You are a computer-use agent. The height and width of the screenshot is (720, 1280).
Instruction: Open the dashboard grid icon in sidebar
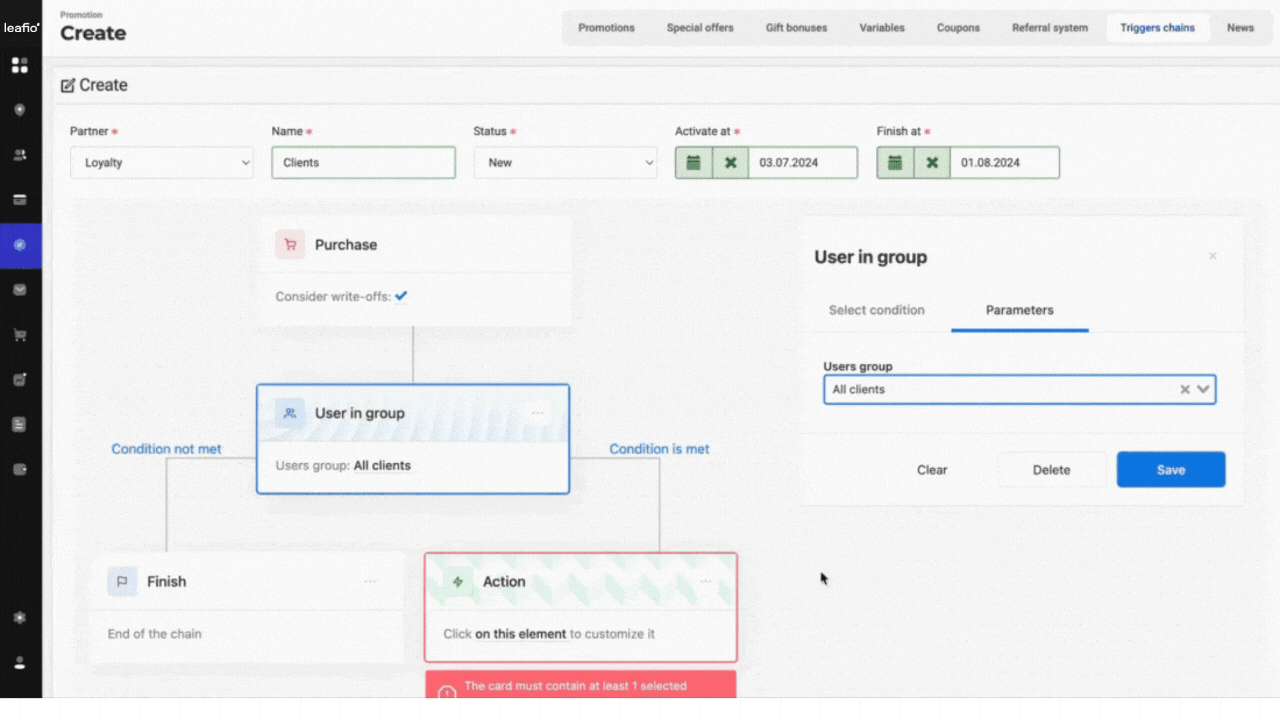[x=19, y=66]
